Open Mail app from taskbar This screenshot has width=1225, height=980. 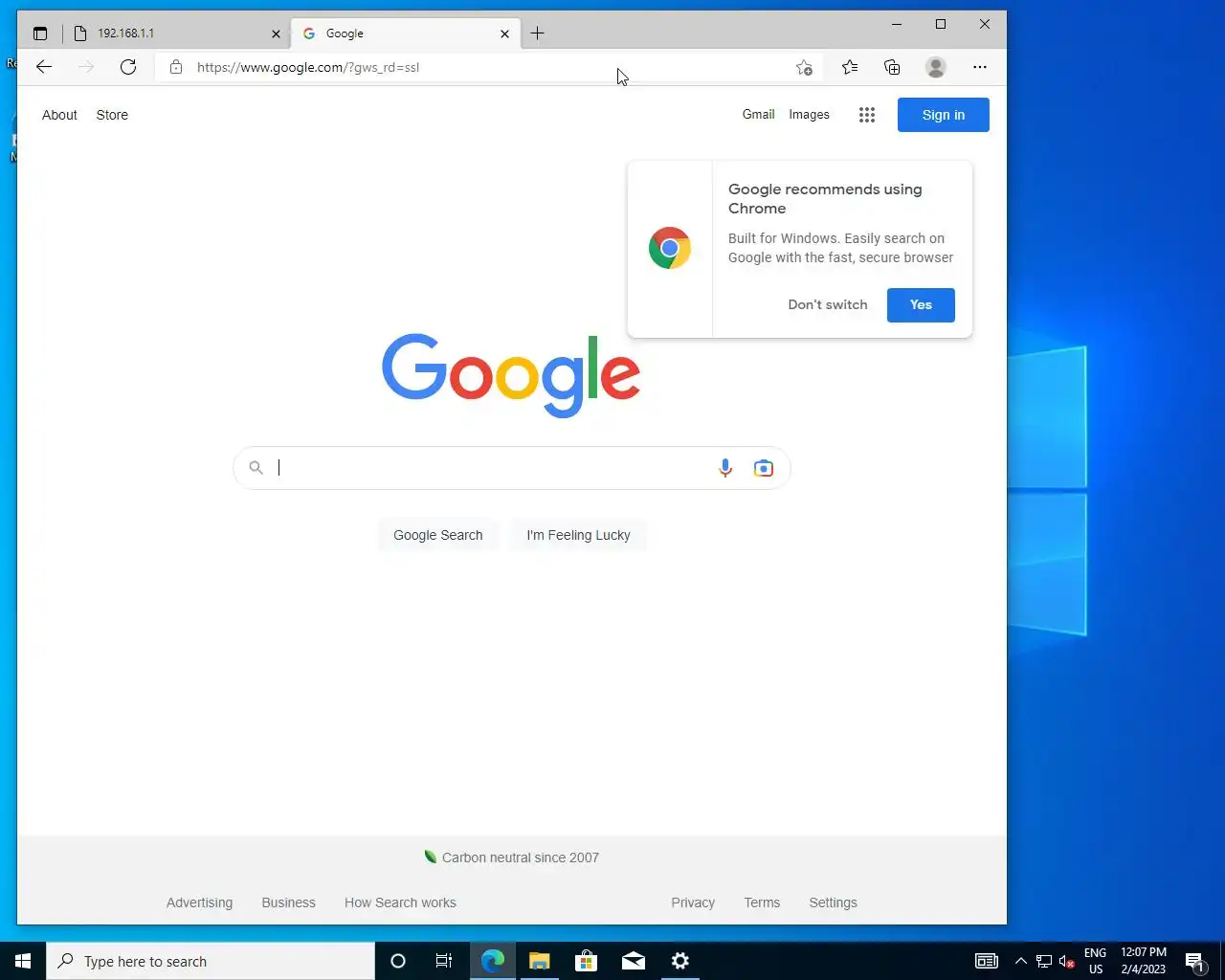click(x=634, y=961)
